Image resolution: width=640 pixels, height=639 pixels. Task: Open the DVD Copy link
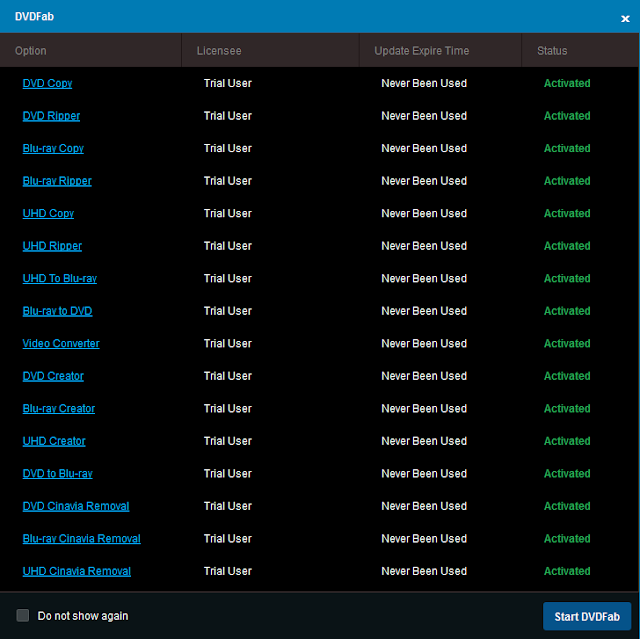coord(47,83)
